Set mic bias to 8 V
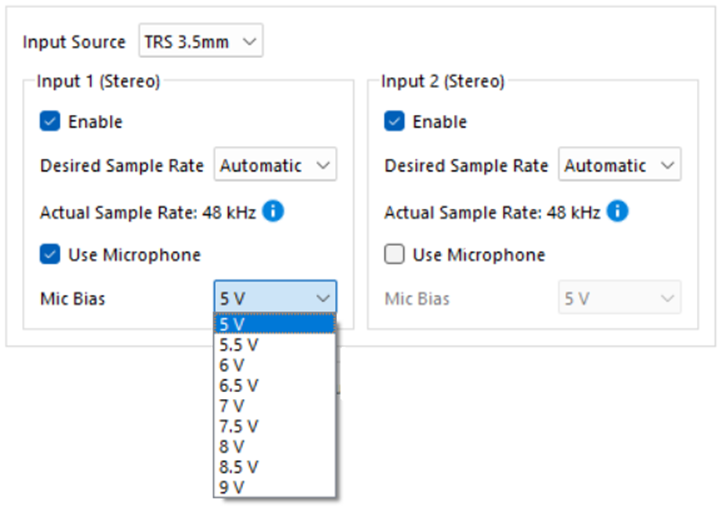 tap(275, 446)
